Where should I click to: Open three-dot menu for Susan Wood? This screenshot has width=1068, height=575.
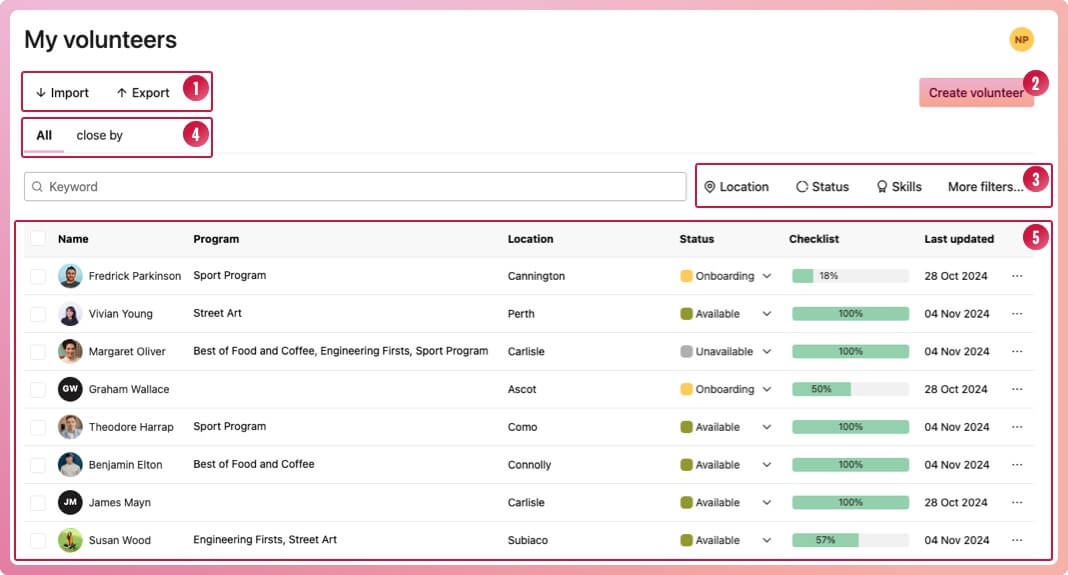pyautogui.click(x=1017, y=540)
